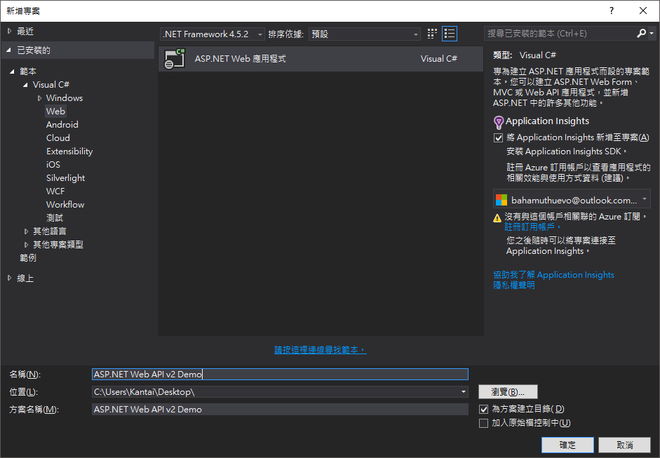Enable add to source control checkbox

click(x=484, y=423)
